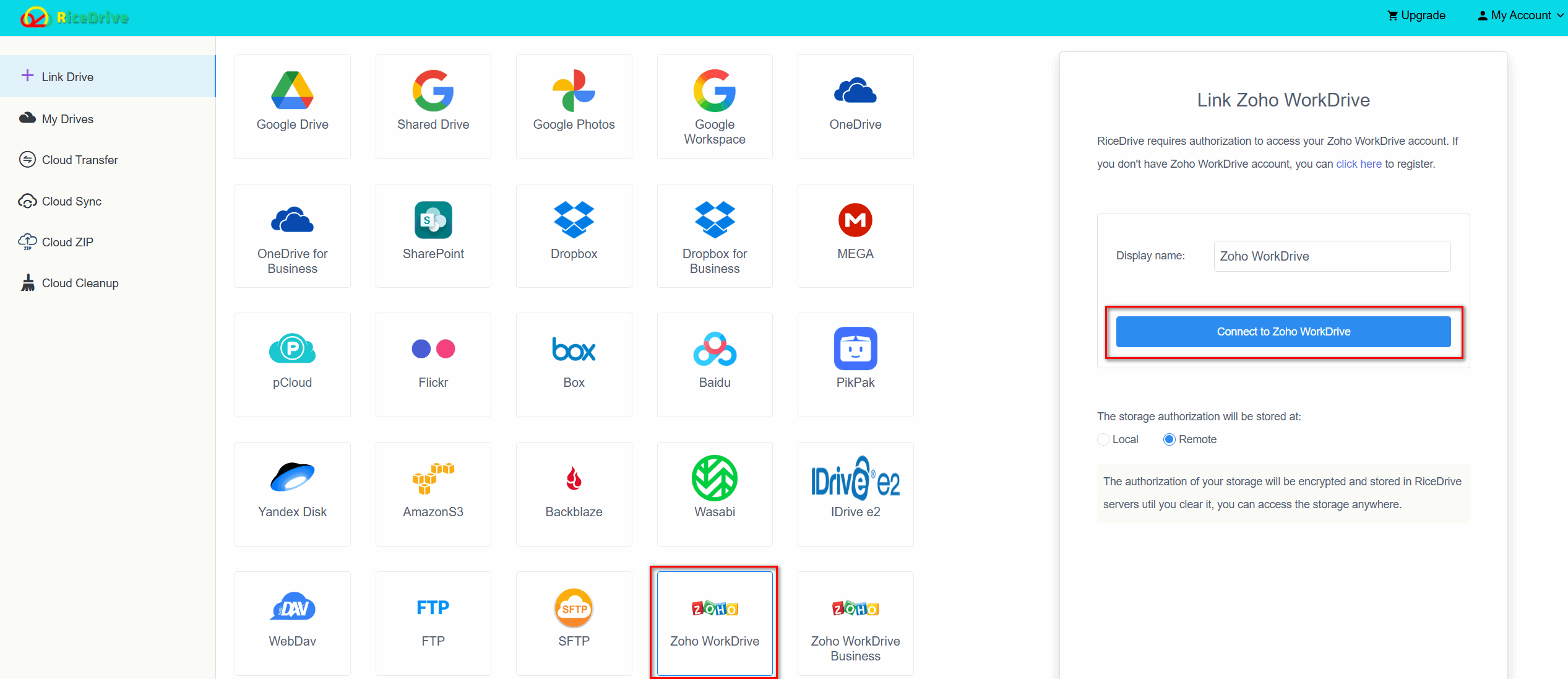The image size is (1568, 679).
Task: Follow the 'click here' register link
Action: (x=1358, y=164)
